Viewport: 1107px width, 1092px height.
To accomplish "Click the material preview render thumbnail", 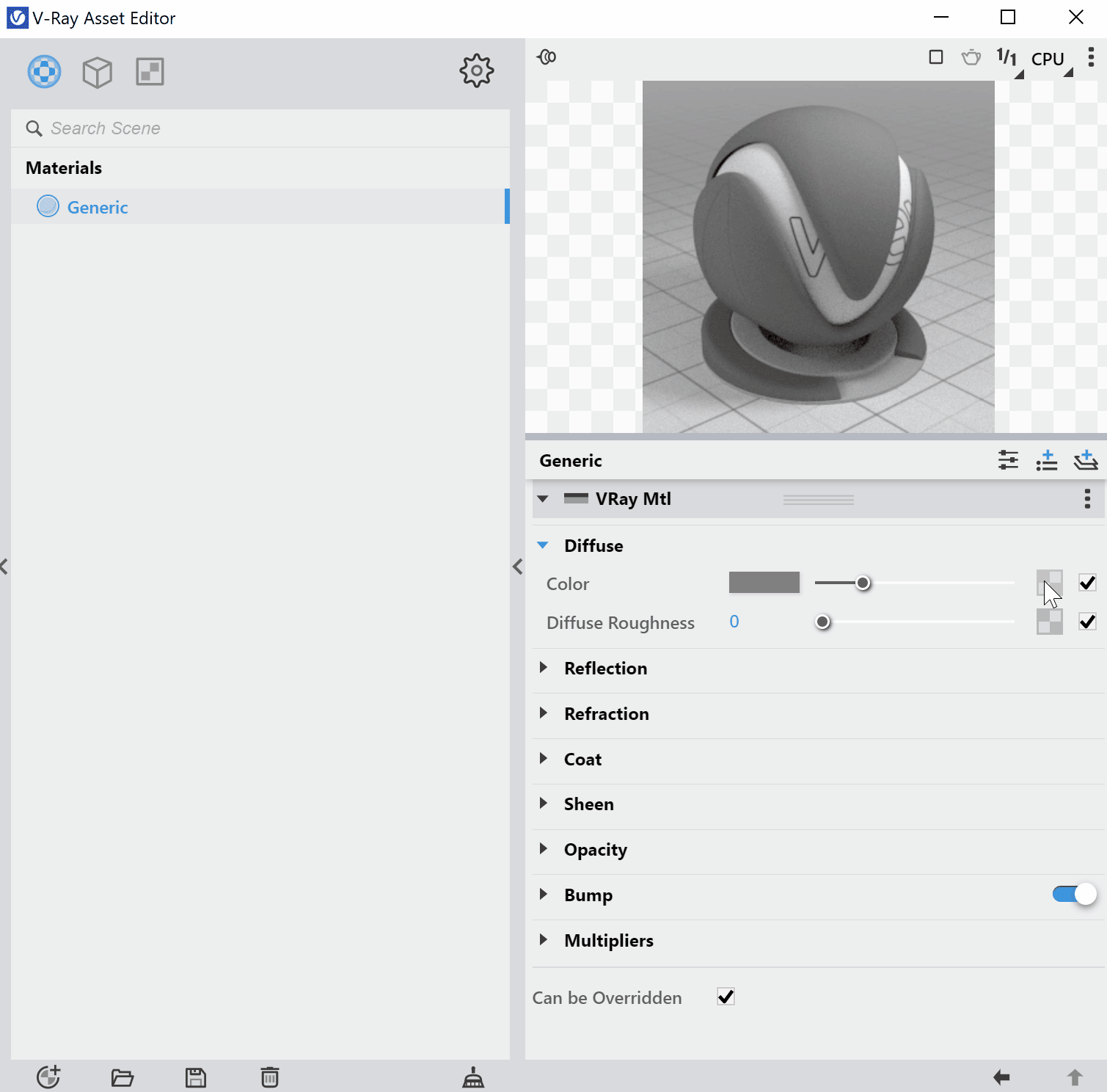I will [x=819, y=257].
